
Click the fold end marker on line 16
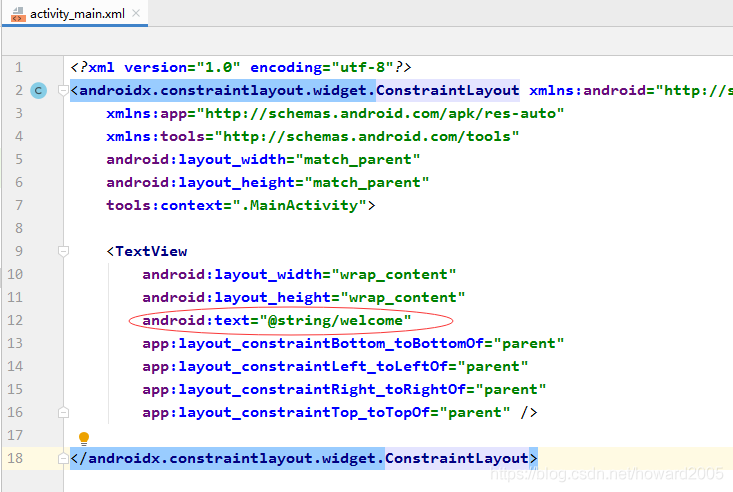(64, 412)
